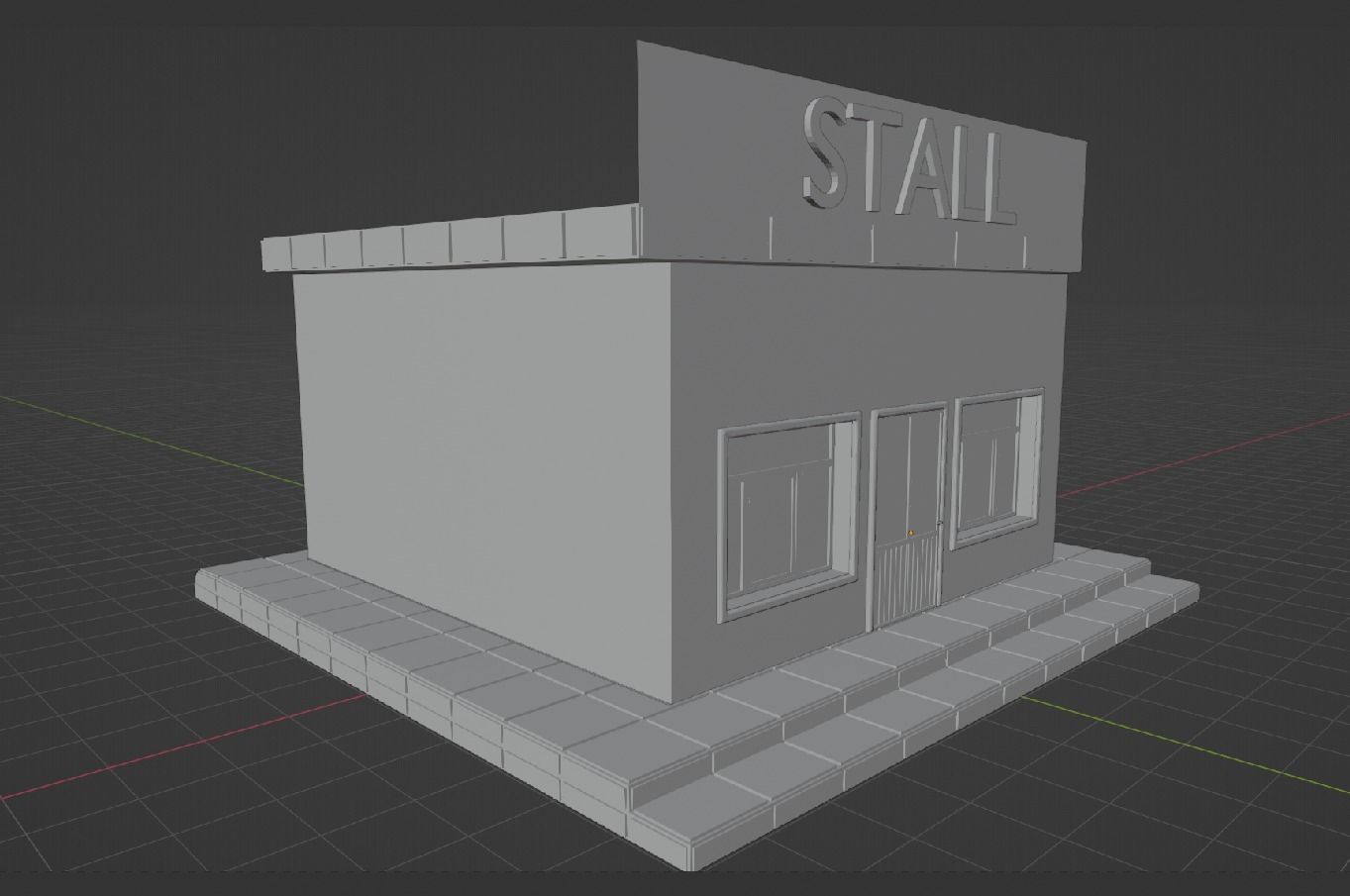Select the 3D STALL text on the sign
The width and height of the screenshot is (1350, 896).
[909, 162]
